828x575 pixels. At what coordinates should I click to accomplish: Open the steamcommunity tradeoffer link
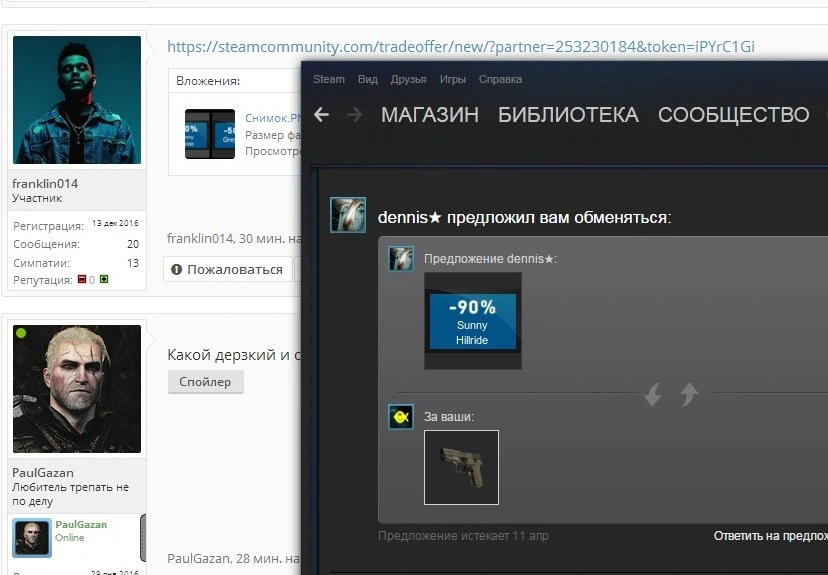pyautogui.click(x=460, y=46)
